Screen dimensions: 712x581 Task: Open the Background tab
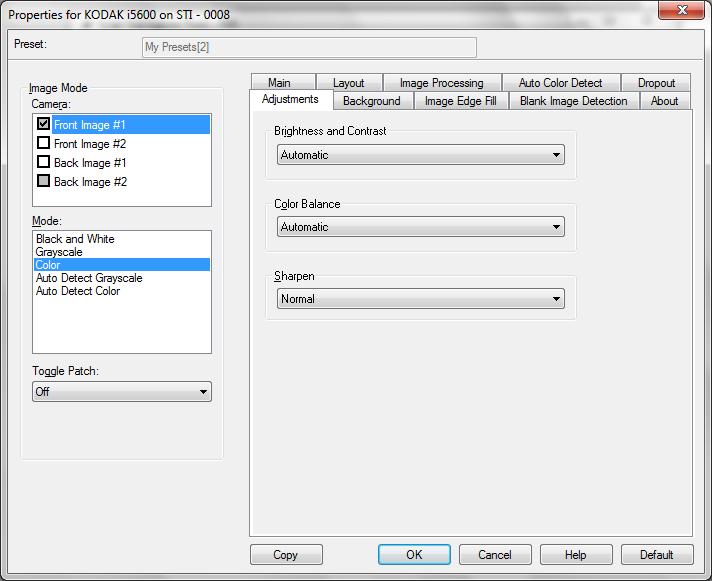(372, 101)
